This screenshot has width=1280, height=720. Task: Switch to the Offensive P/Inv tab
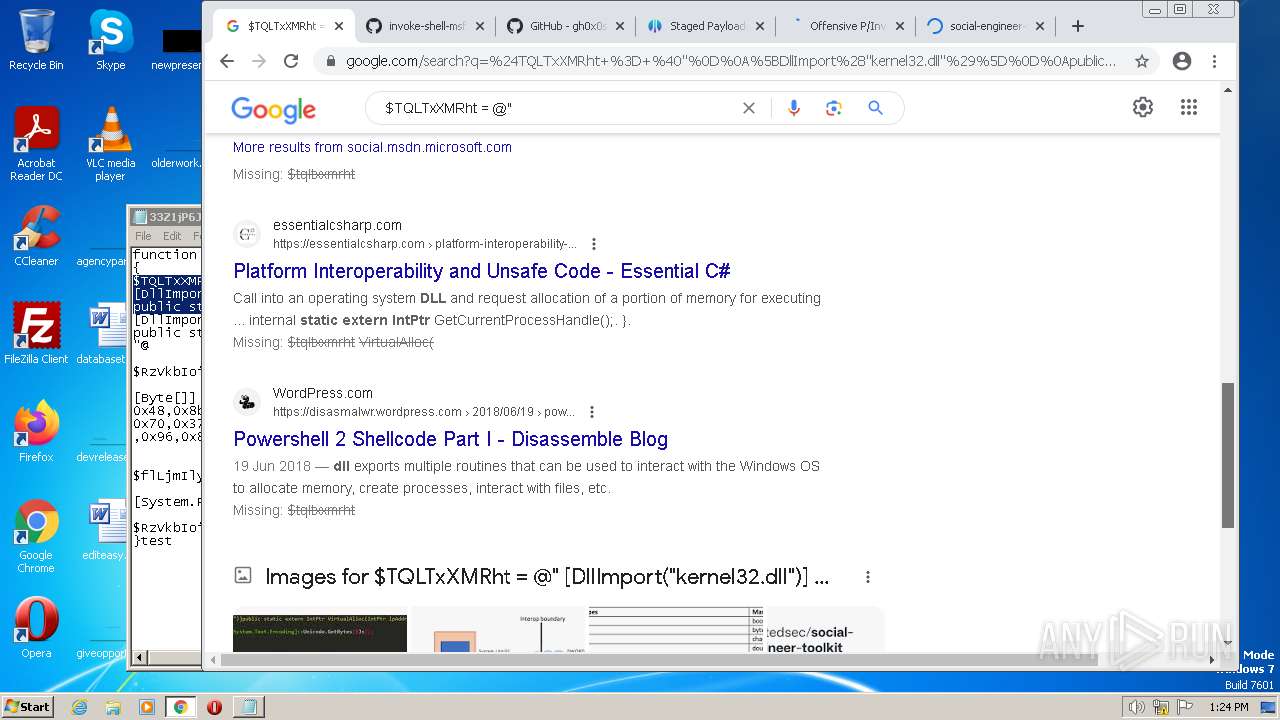(848, 26)
